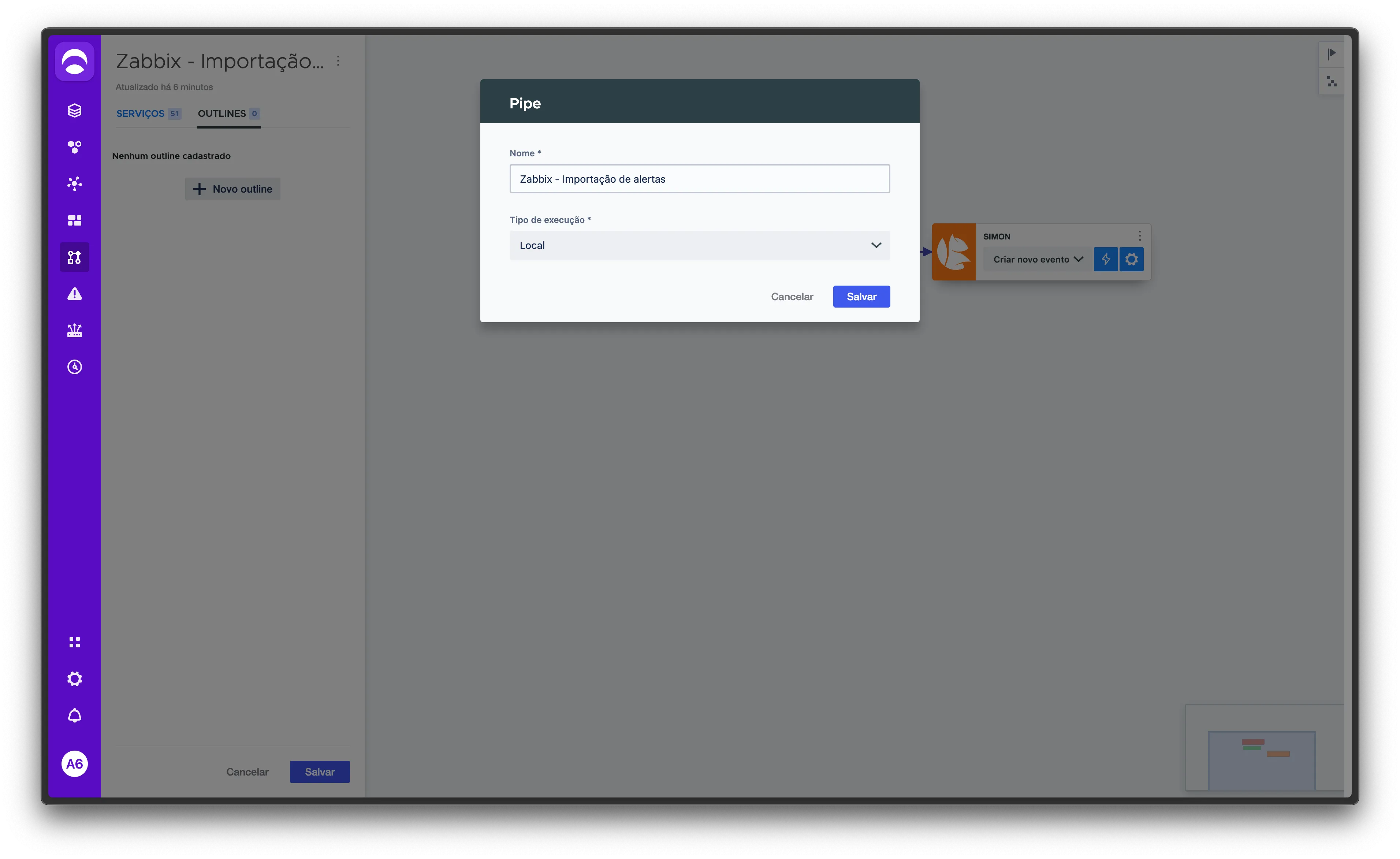Image resolution: width=1400 pixels, height=859 pixels.
Task: Open the network hub sidebar icon
Action: [74, 183]
